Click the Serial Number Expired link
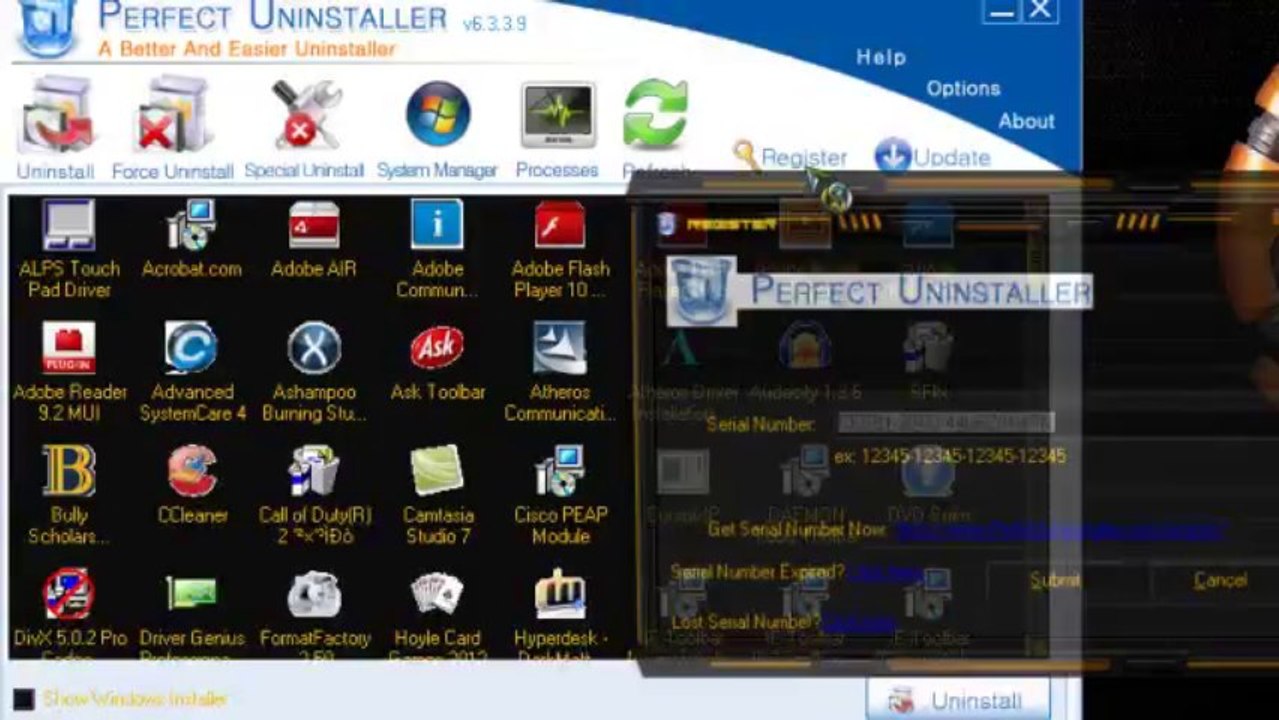The image size is (1279, 720). 888,573
